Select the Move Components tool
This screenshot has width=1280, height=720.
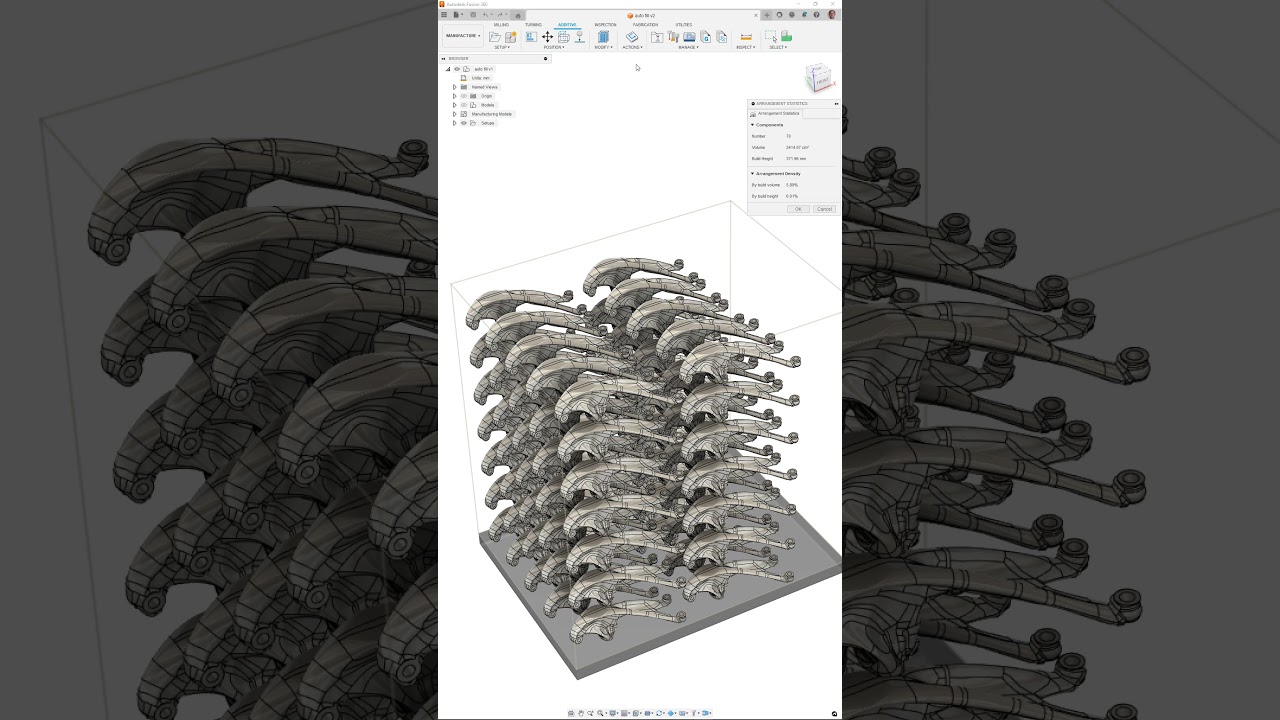pyautogui.click(x=548, y=37)
